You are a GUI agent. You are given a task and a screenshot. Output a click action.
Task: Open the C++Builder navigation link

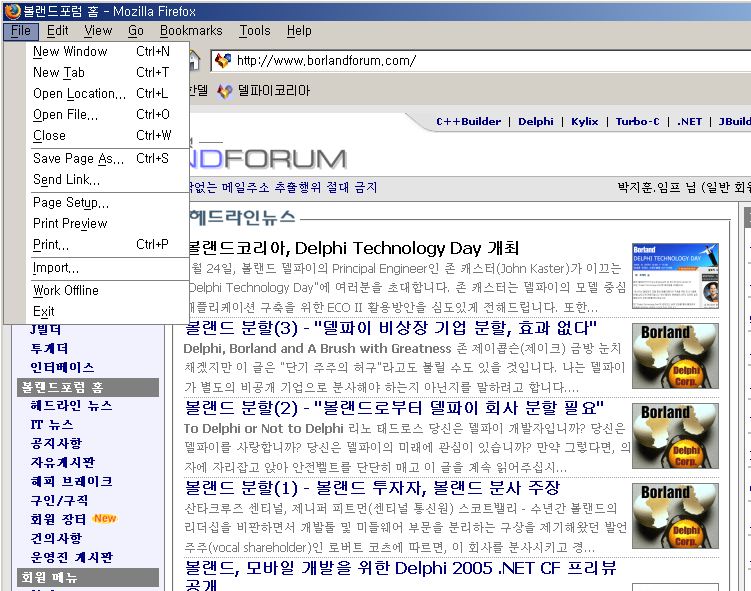[468, 122]
